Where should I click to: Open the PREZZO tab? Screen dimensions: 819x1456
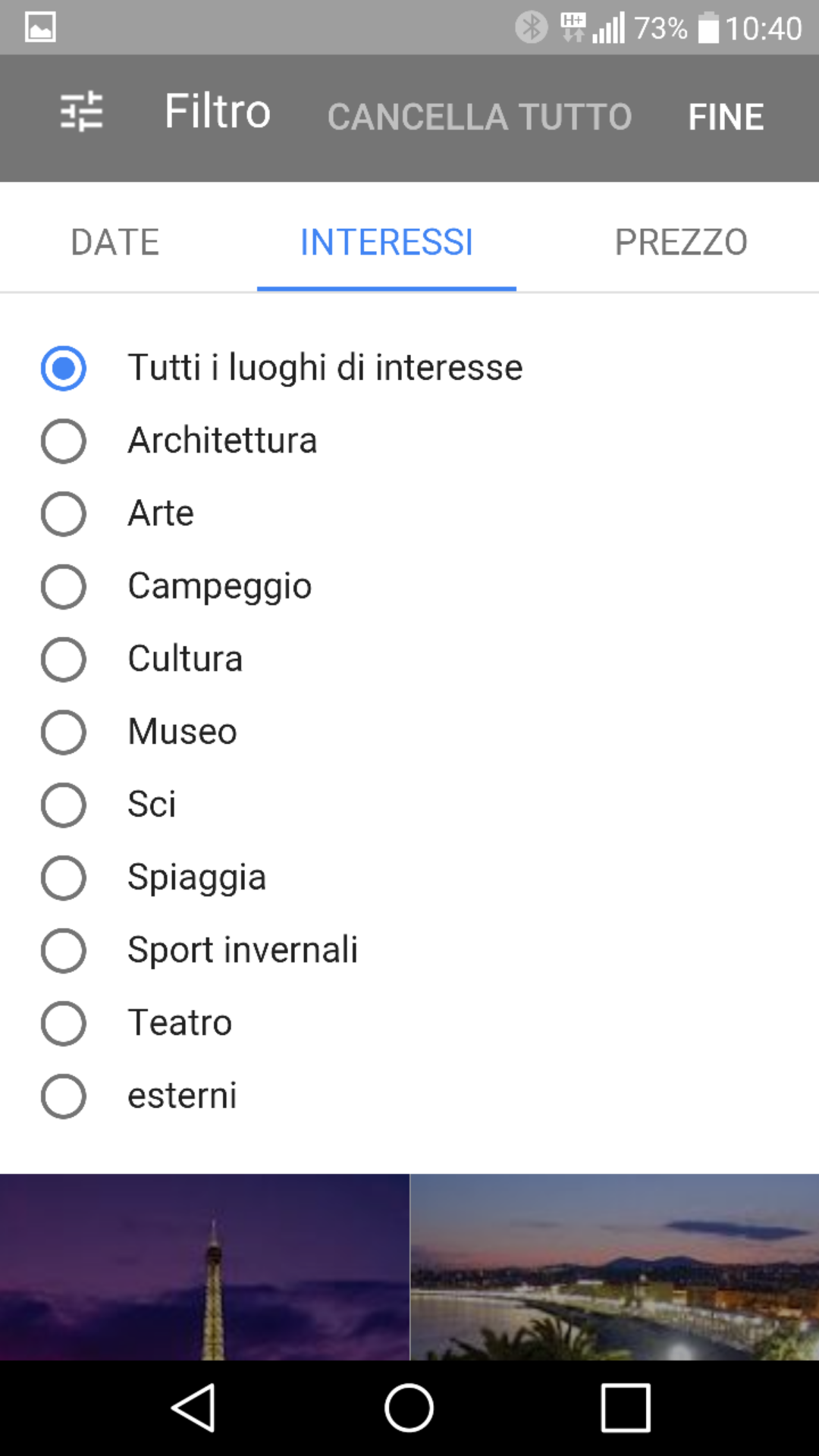681,242
